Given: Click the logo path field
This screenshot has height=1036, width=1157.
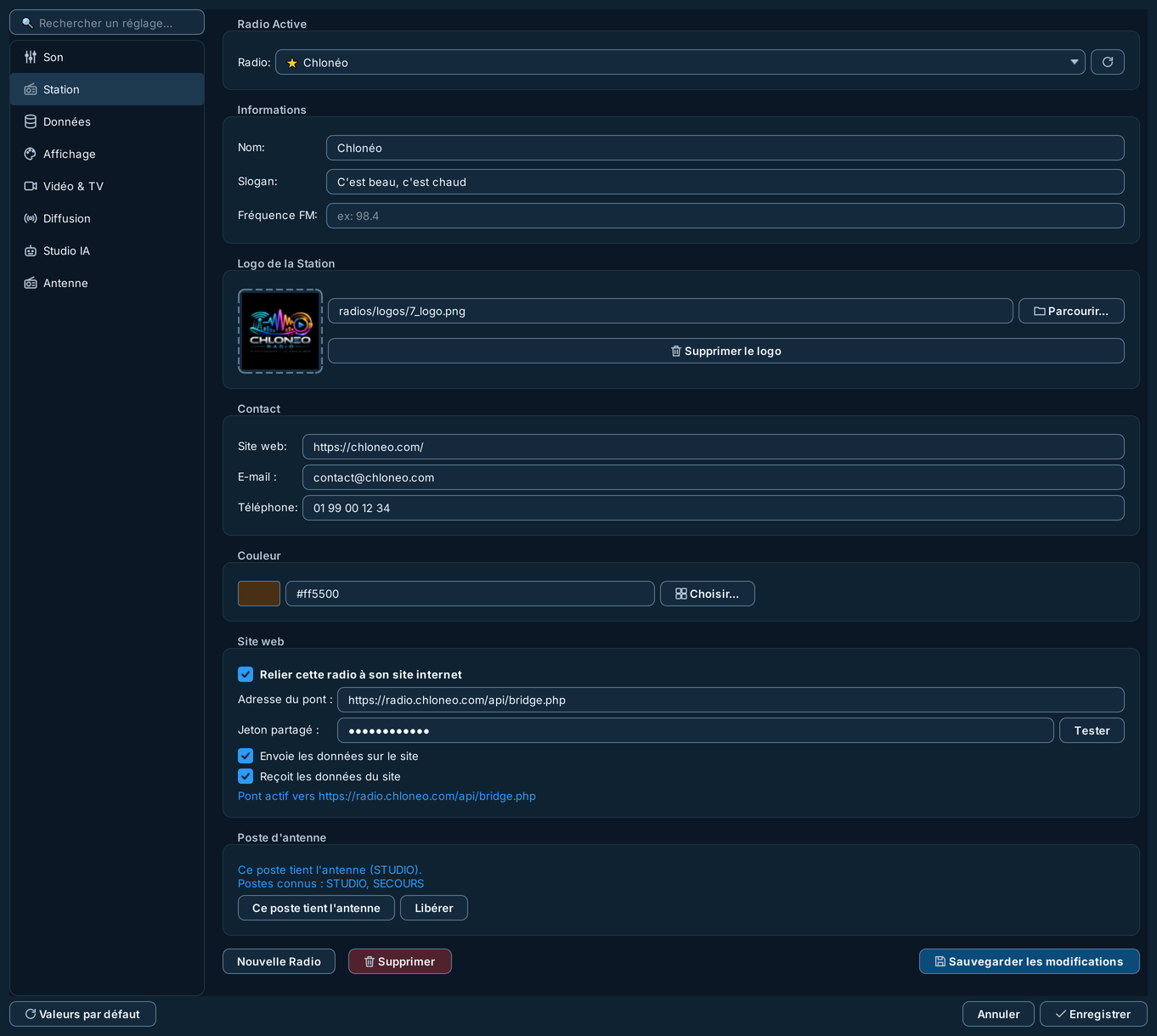Looking at the screenshot, I should (670, 311).
